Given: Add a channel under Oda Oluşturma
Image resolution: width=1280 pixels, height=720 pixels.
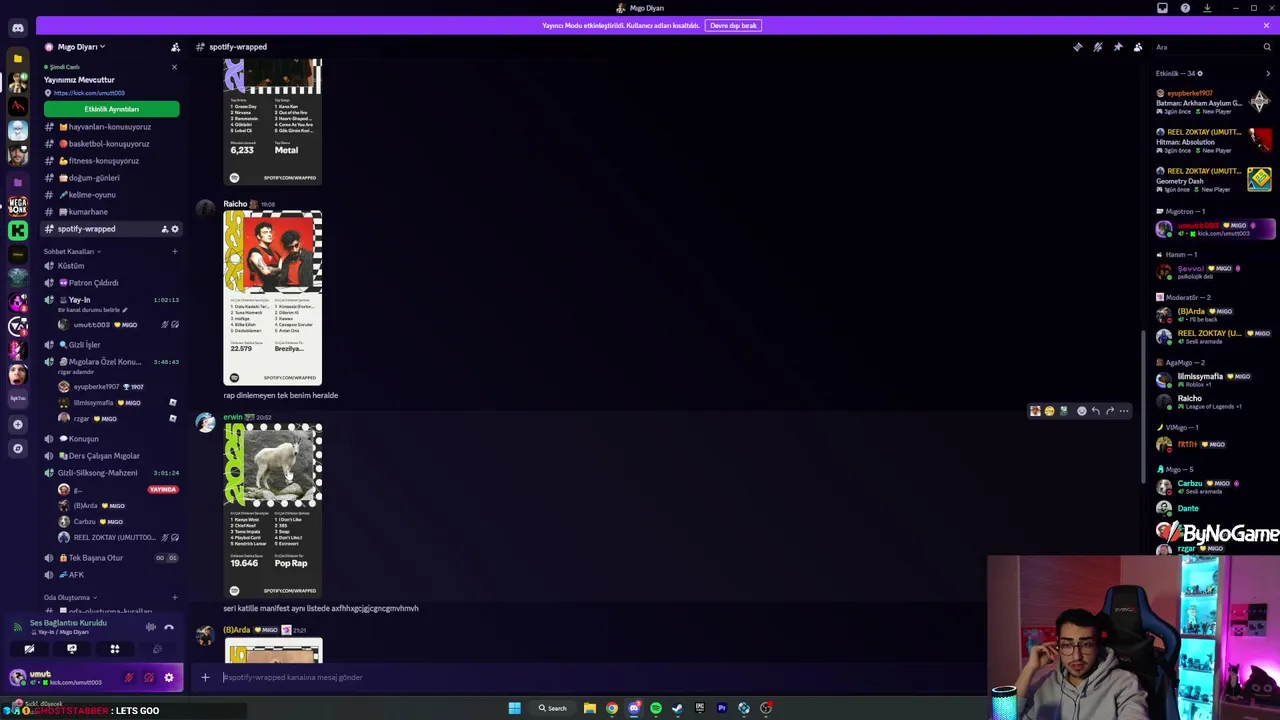Looking at the screenshot, I should click(175, 597).
